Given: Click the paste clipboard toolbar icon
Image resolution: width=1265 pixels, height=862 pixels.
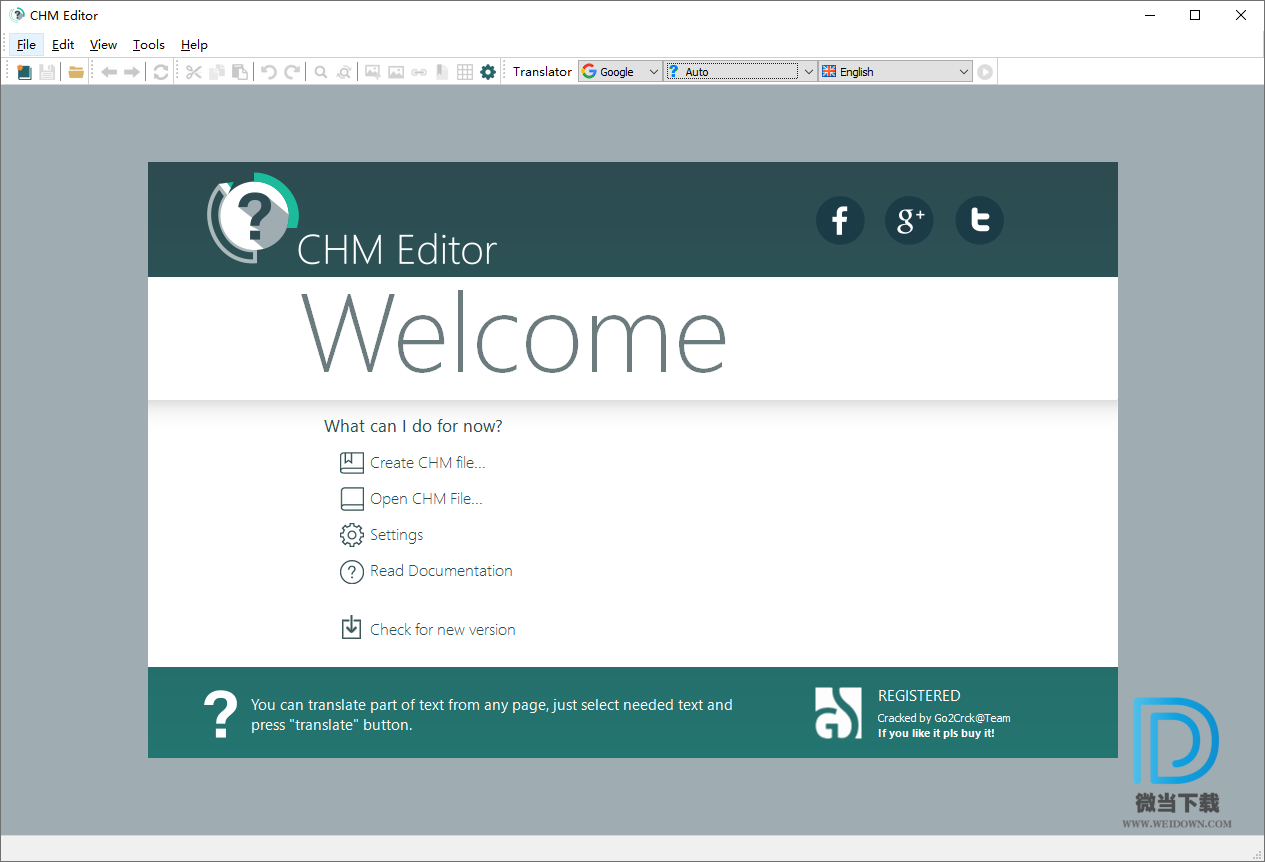Looking at the screenshot, I should [240, 72].
